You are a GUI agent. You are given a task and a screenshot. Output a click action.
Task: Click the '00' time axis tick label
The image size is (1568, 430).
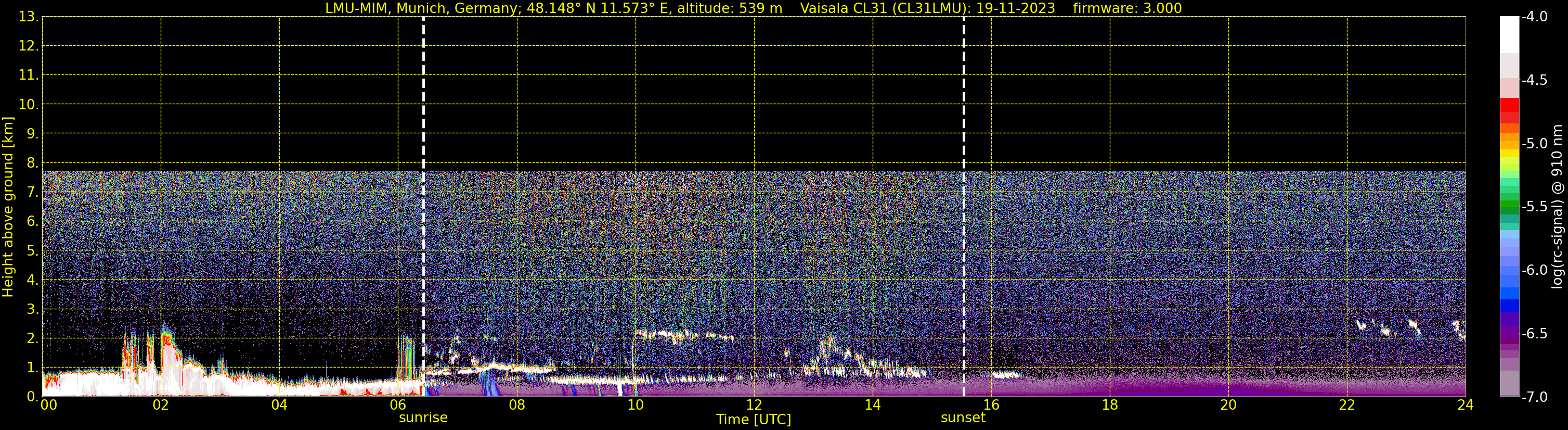pos(49,405)
